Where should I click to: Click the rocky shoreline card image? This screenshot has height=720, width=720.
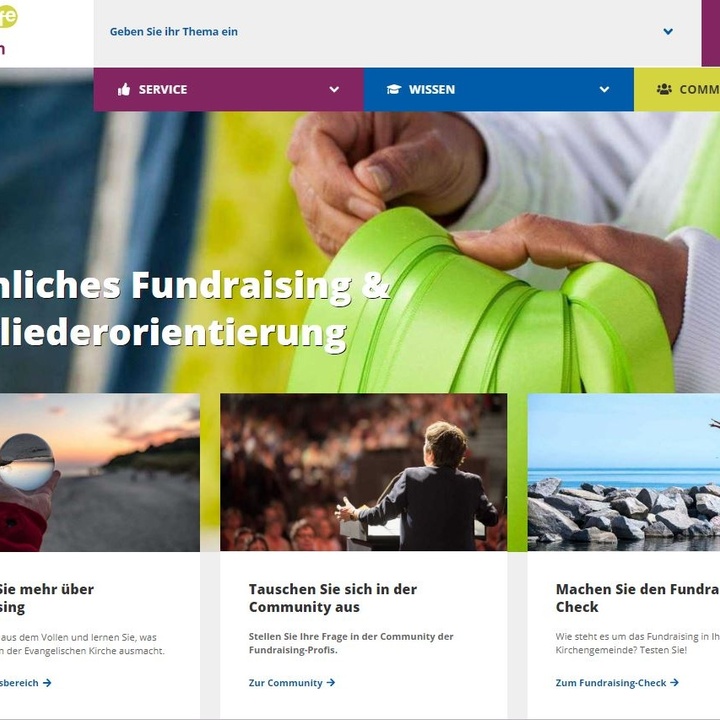tap(624, 472)
